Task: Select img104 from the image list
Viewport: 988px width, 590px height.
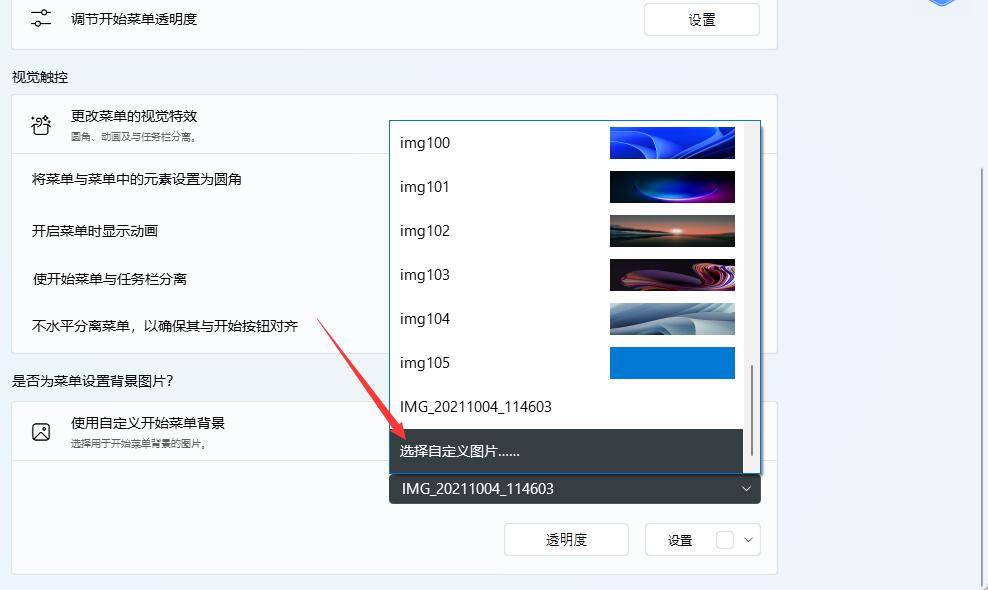Action: (566, 319)
